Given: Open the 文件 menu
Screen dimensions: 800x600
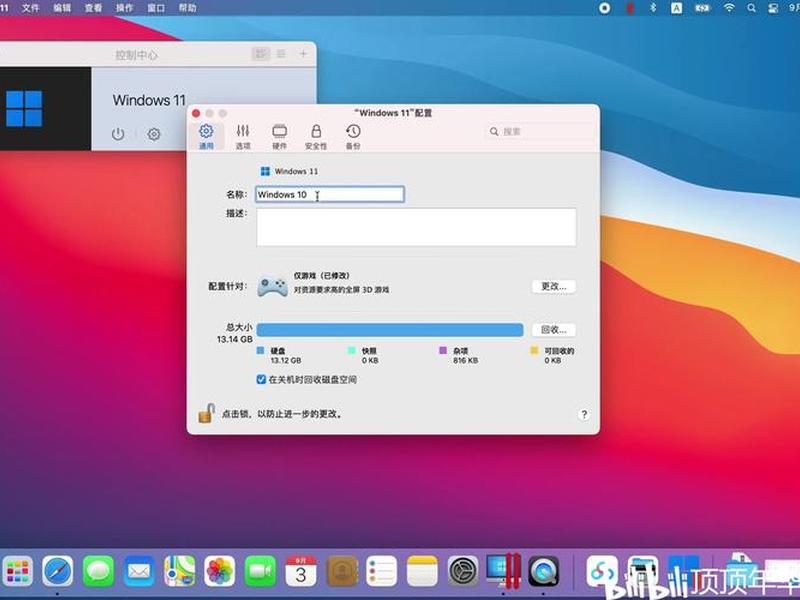Looking at the screenshot, I should (x=31, y=8).
